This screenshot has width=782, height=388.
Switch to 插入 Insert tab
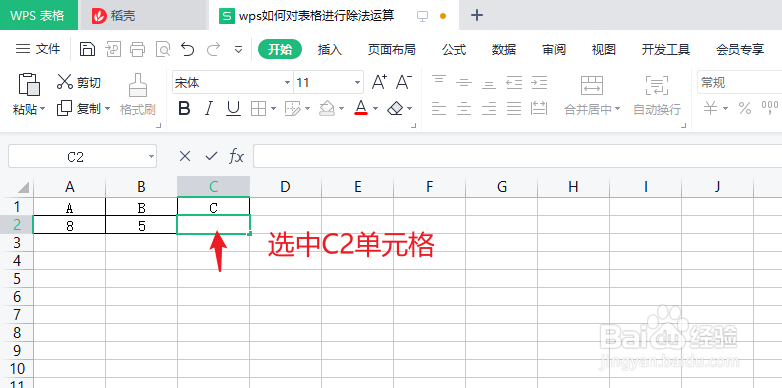point(330,49)
